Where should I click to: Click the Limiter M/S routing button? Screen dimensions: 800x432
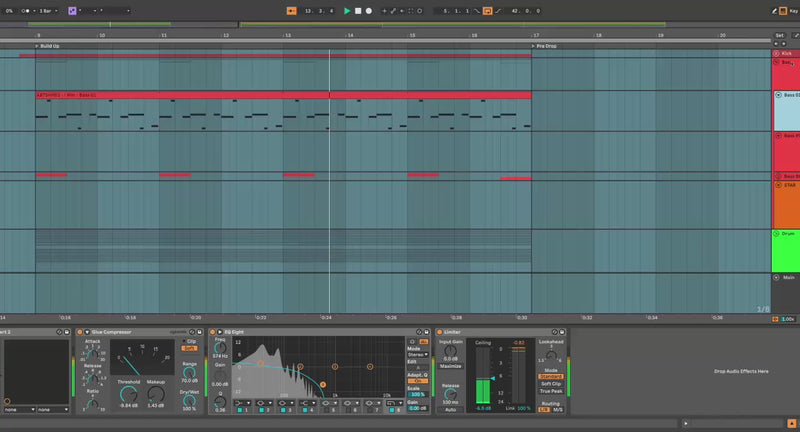pyautogui.click(x=557, y=409)
